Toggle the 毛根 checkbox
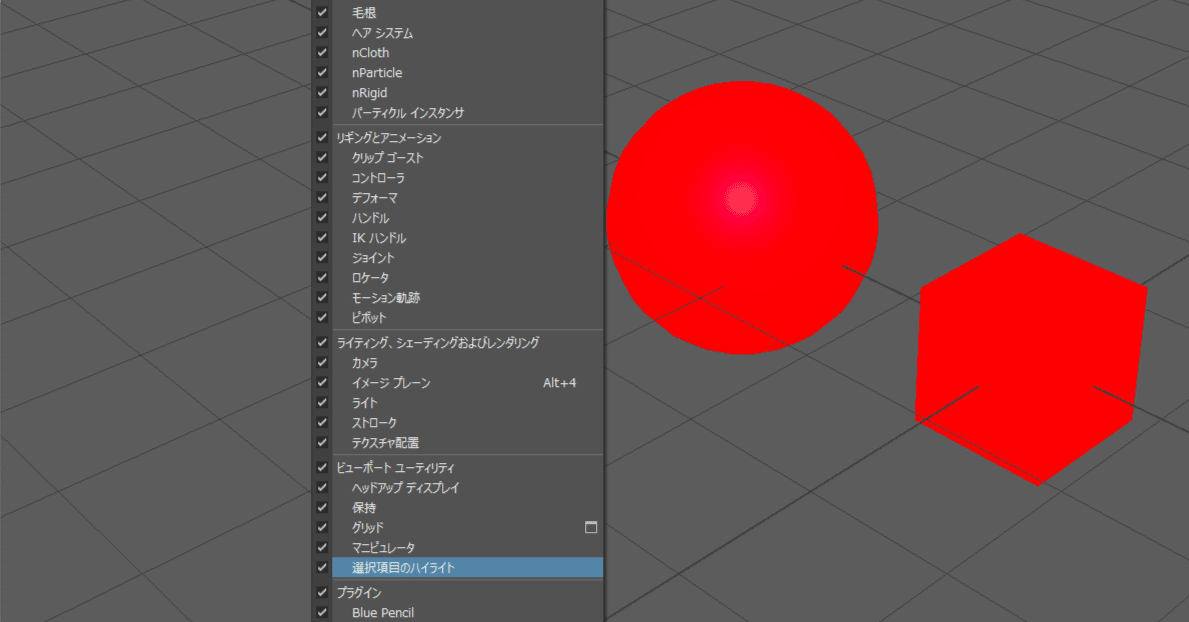The image size is (1189, 622). [x=322, y=13]
